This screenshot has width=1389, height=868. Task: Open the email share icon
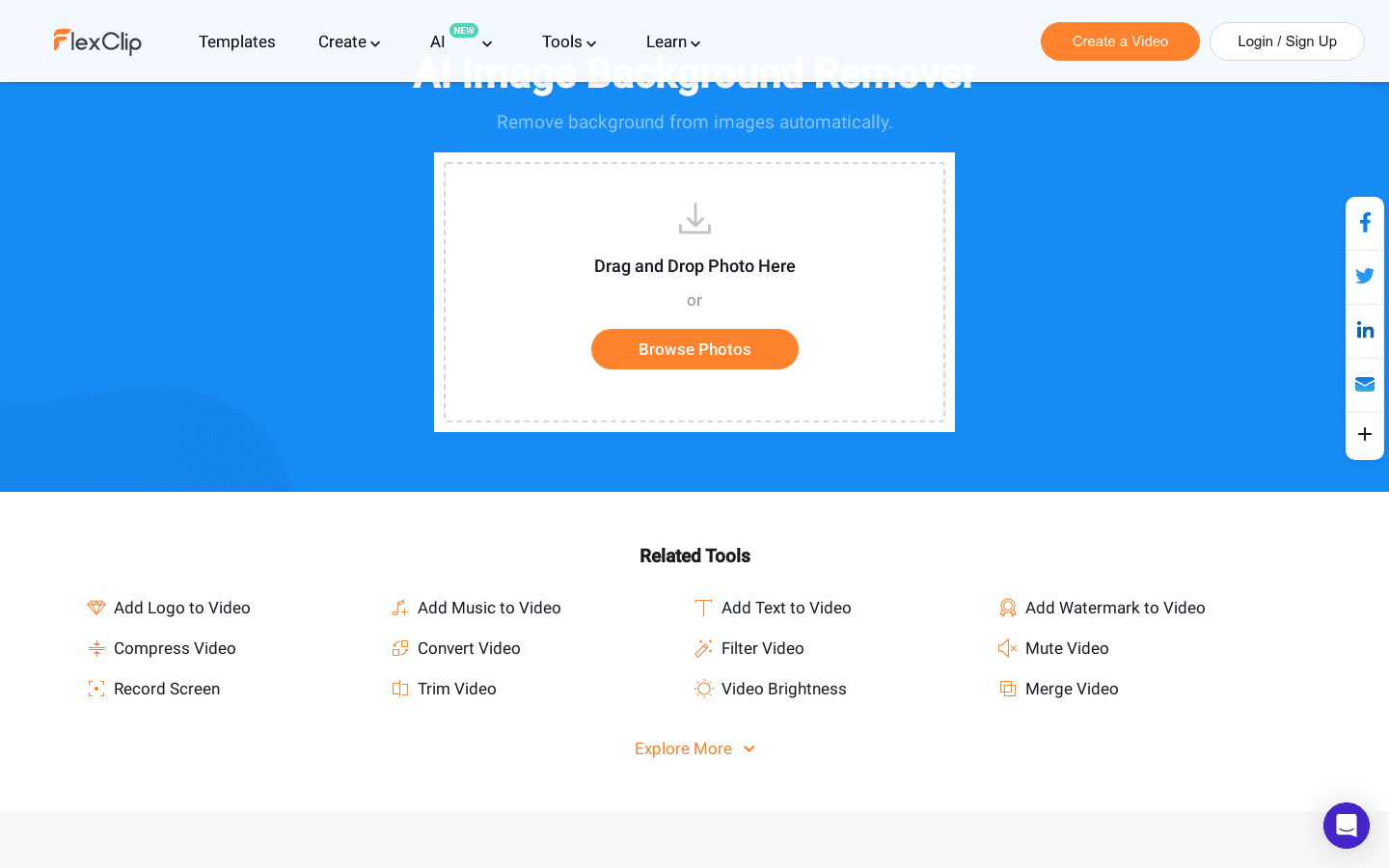click(x=1365, y=384)
